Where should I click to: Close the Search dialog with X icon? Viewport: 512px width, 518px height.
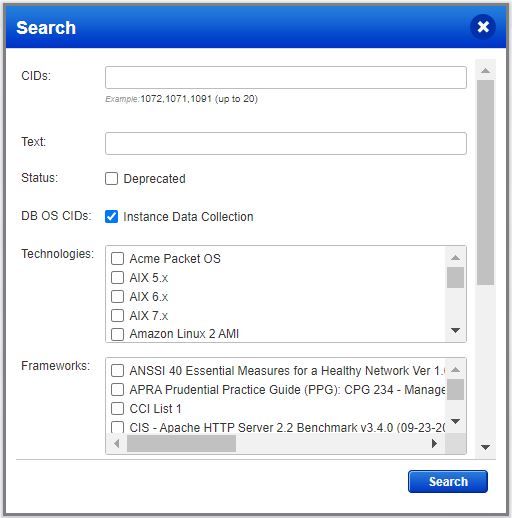coord(483,27)
